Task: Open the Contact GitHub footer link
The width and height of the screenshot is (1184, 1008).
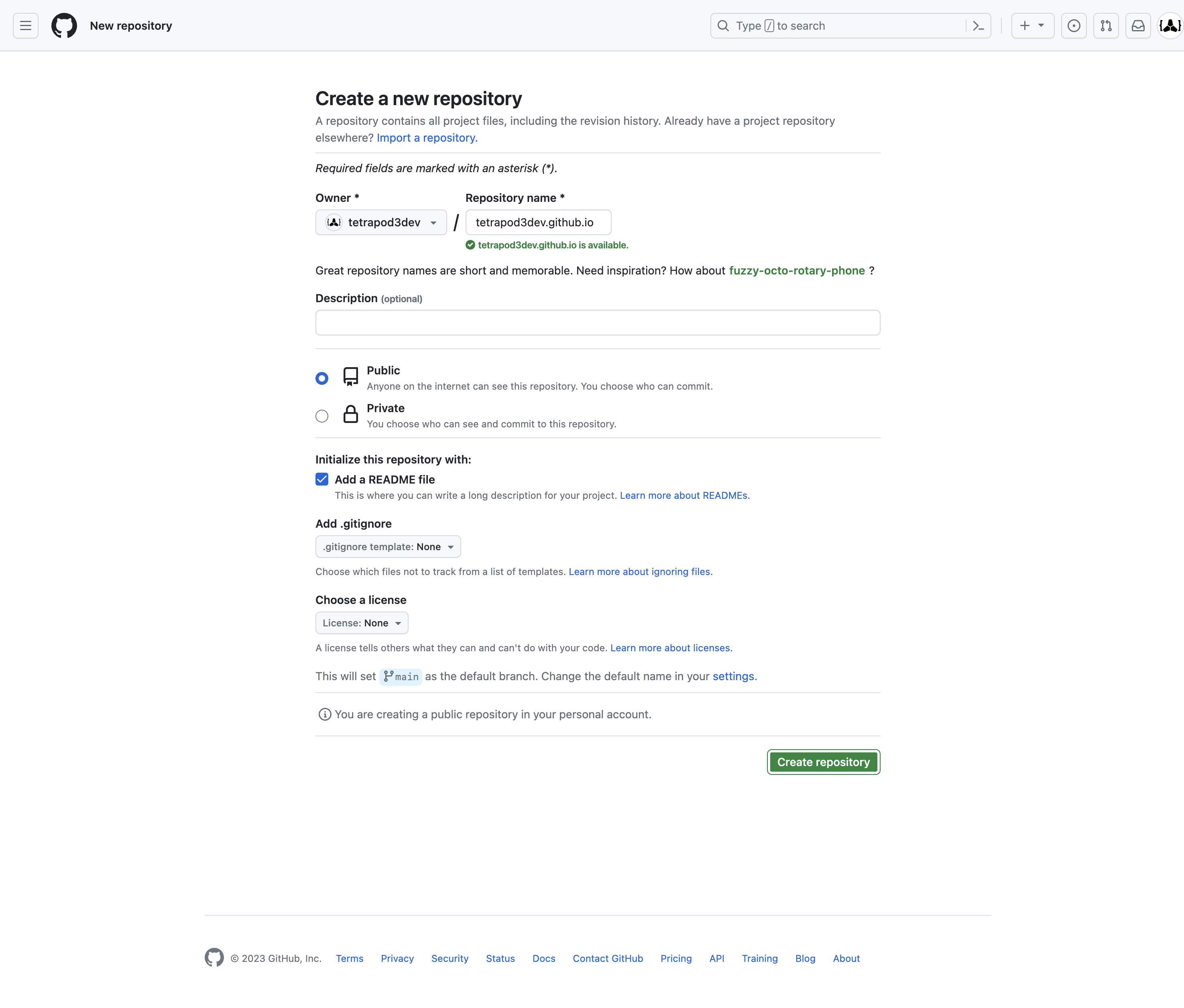Action: click(608, 959)
